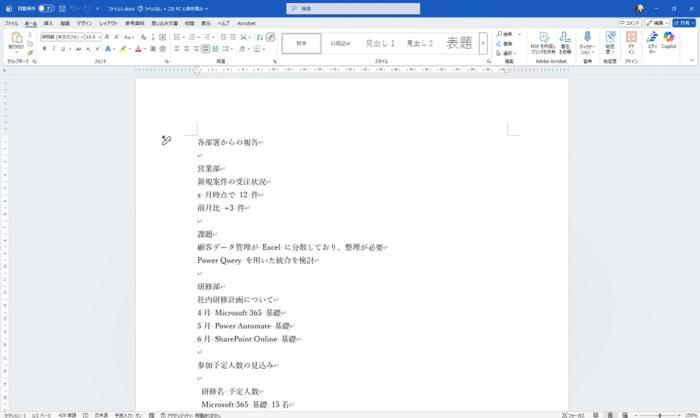The width and height of the screenshot is (700, 418).
Task: Click the Paste clipboard icon
Action: point(16,41)
